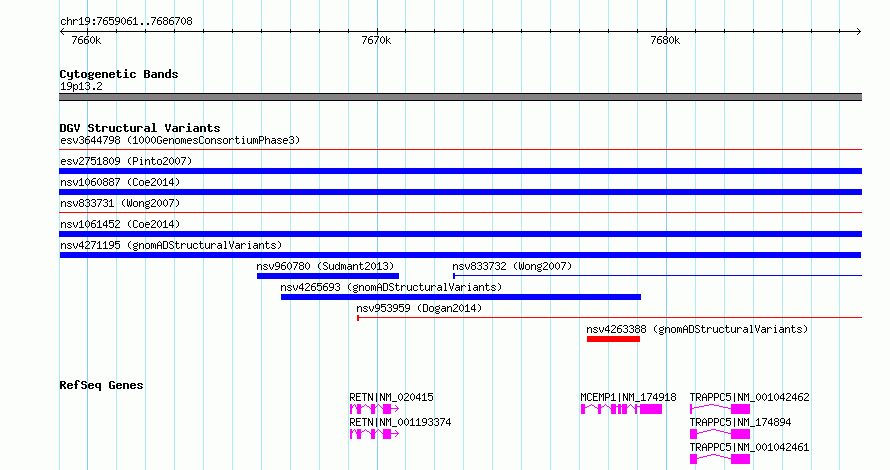Viewport: 890px width, 470px height.
Task: Click the nsv833731 (Wong2007) red line
Action: point(460,213)
